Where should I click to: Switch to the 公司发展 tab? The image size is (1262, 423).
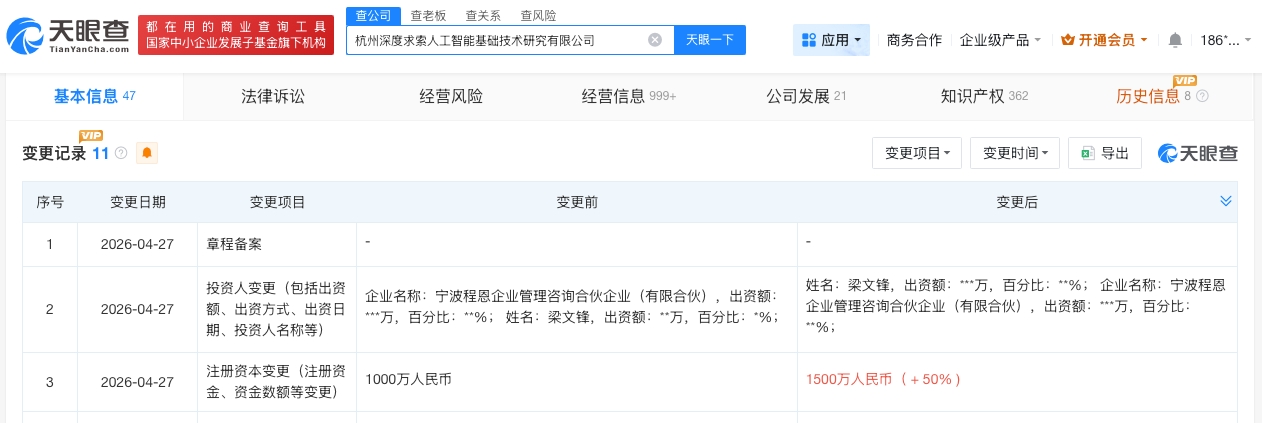tap(806, 97)
